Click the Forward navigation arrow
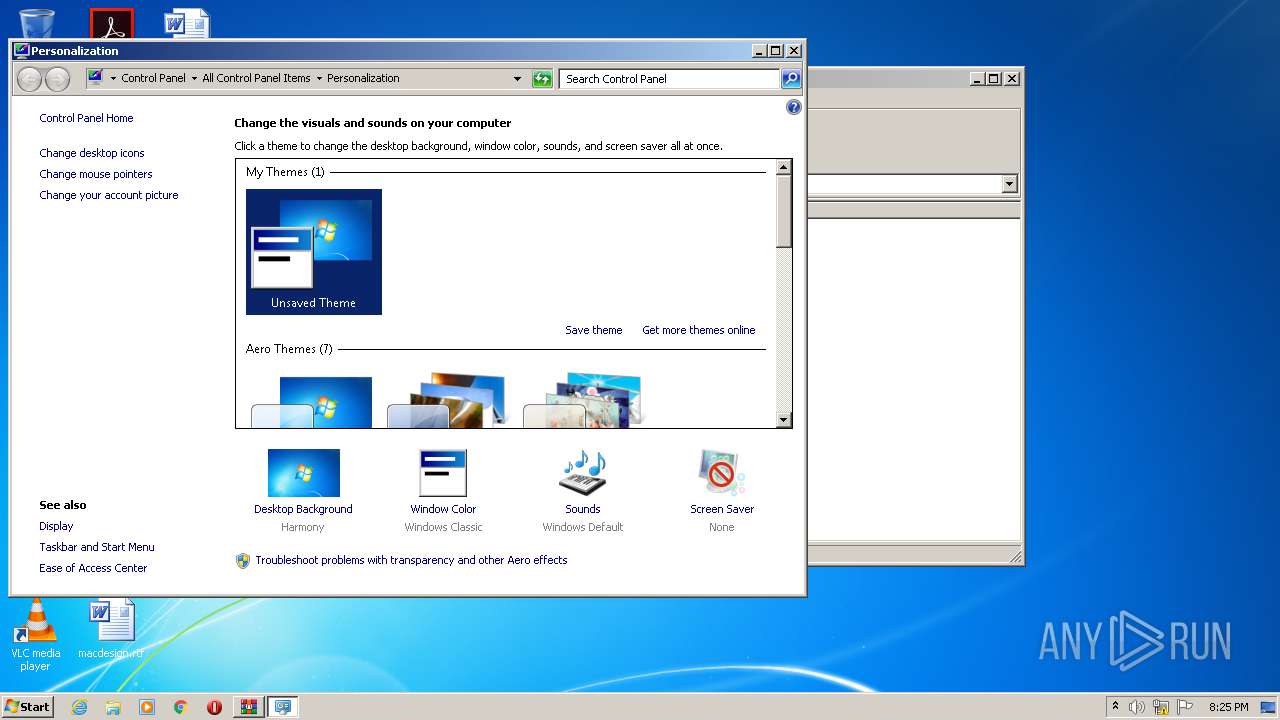This screenshot has width=1280, height=720. (58, 78)
